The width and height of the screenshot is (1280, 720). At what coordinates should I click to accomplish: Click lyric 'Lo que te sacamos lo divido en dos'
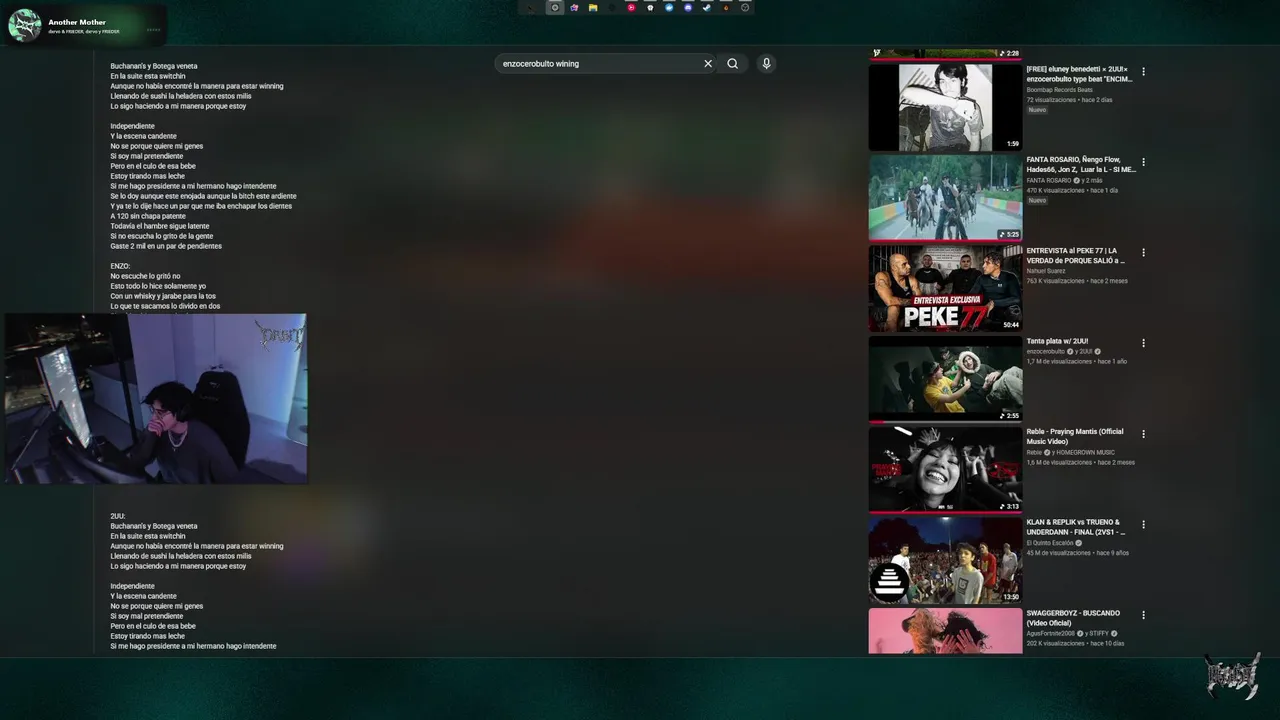point(165,306)
